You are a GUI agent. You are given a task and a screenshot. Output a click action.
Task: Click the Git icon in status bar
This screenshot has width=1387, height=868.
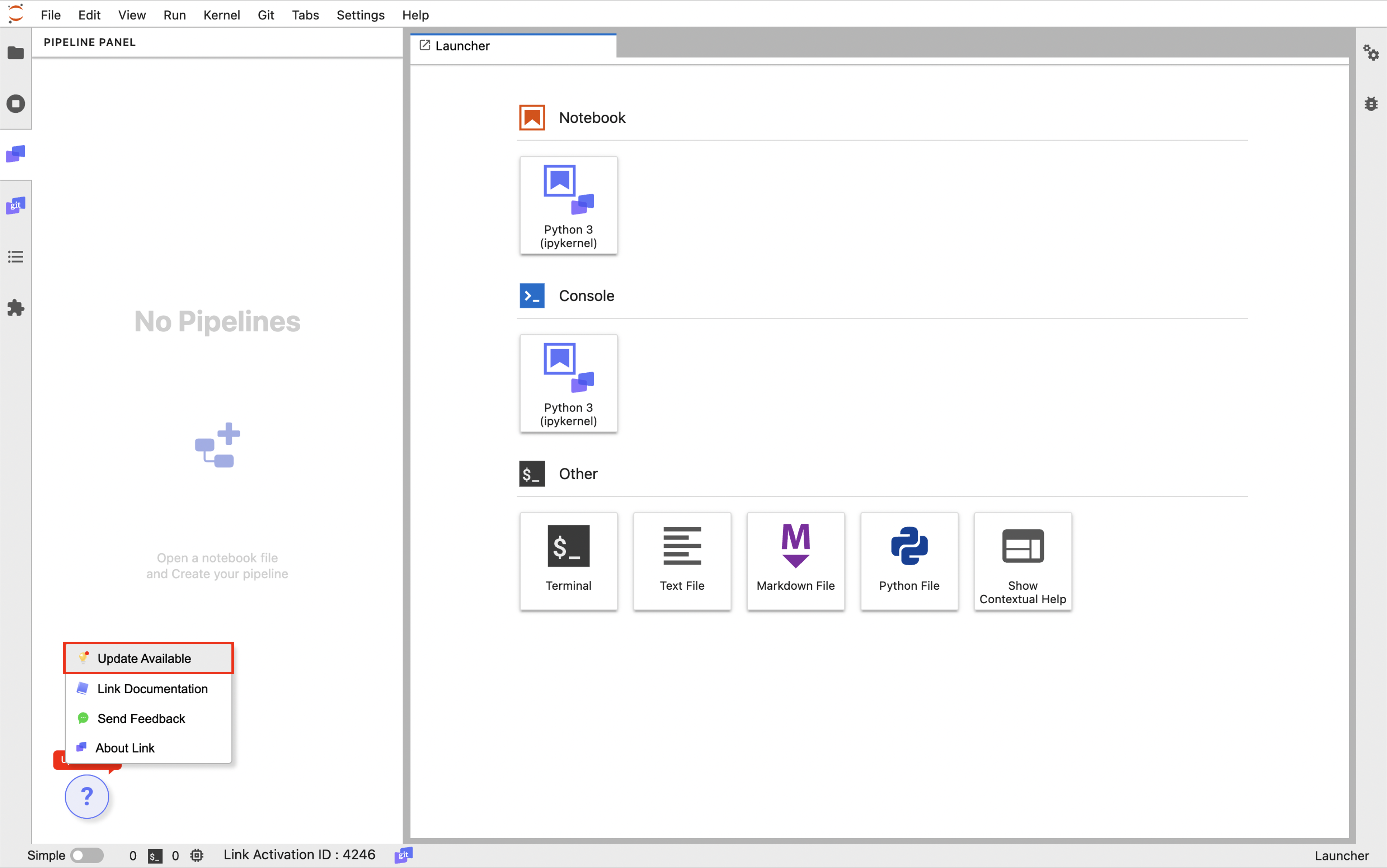(404, 855)
